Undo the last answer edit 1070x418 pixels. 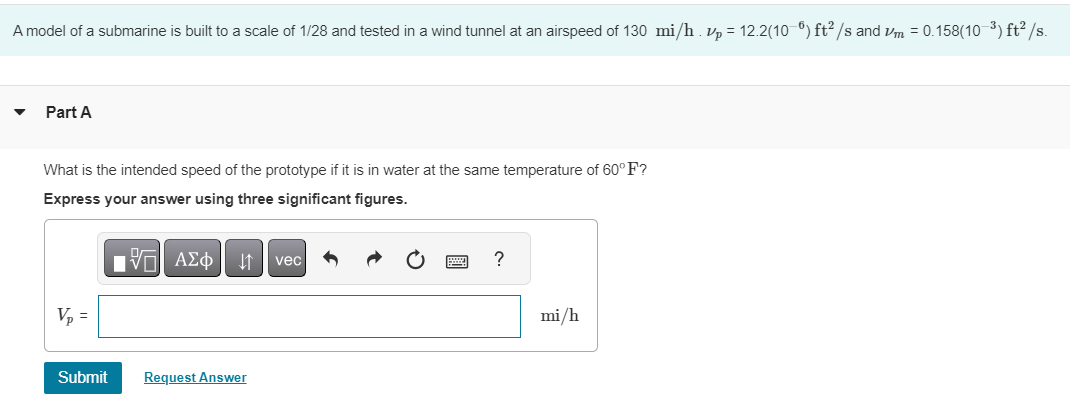[x=331, y=260]
